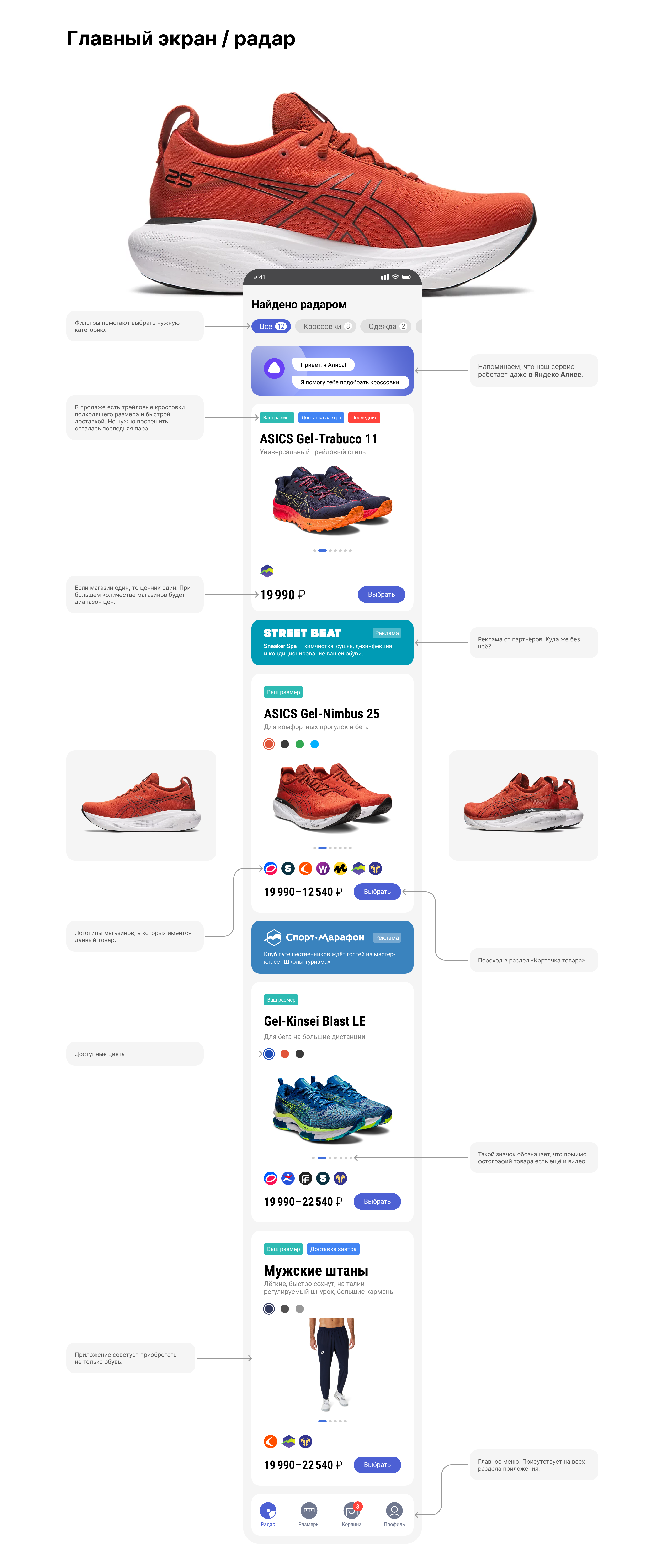Choose the gray color option for Мужские штаны

tap(299, 1309)
